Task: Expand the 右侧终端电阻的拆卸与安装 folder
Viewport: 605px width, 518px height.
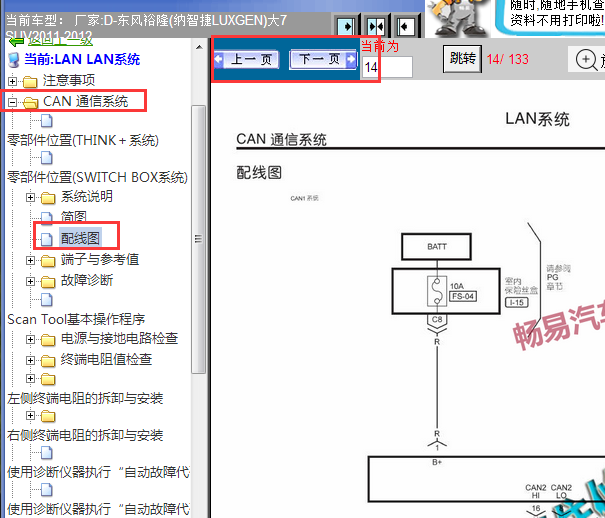Action: click(x=30, y=415)
